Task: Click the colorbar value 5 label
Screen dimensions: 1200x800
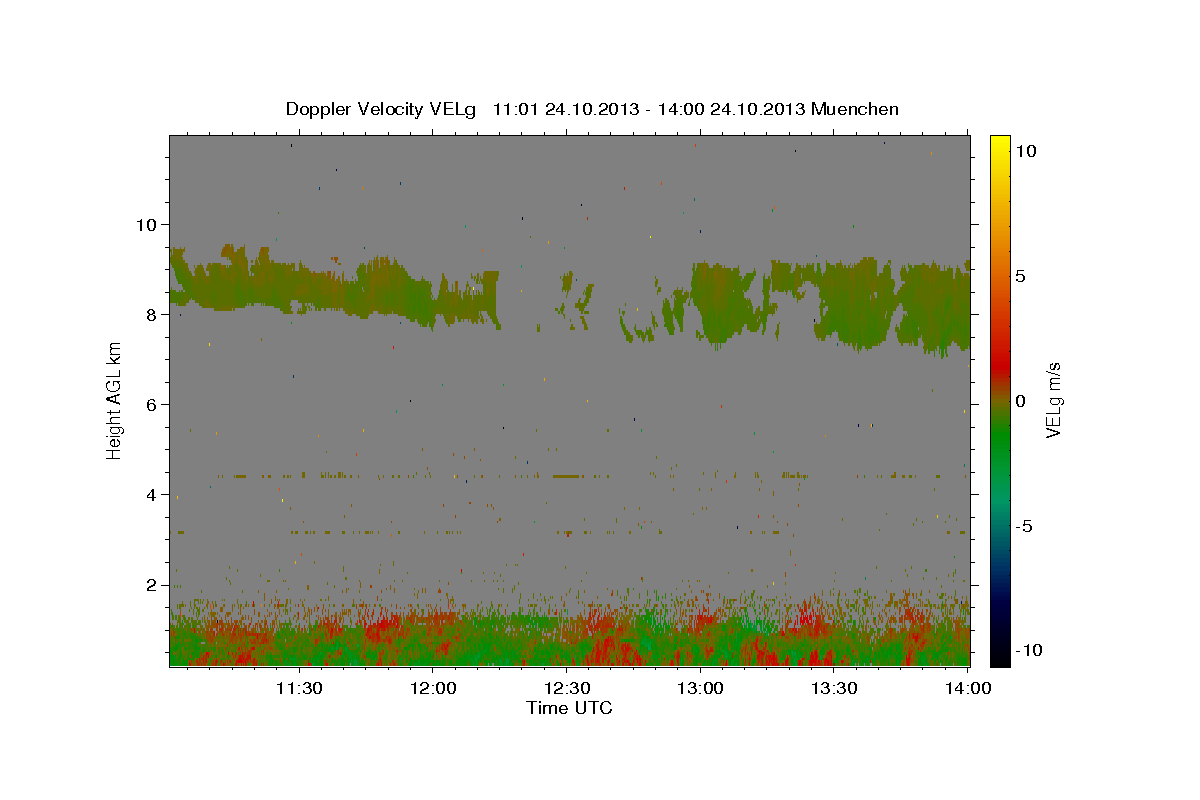Action: click(x=1021, y=275)
